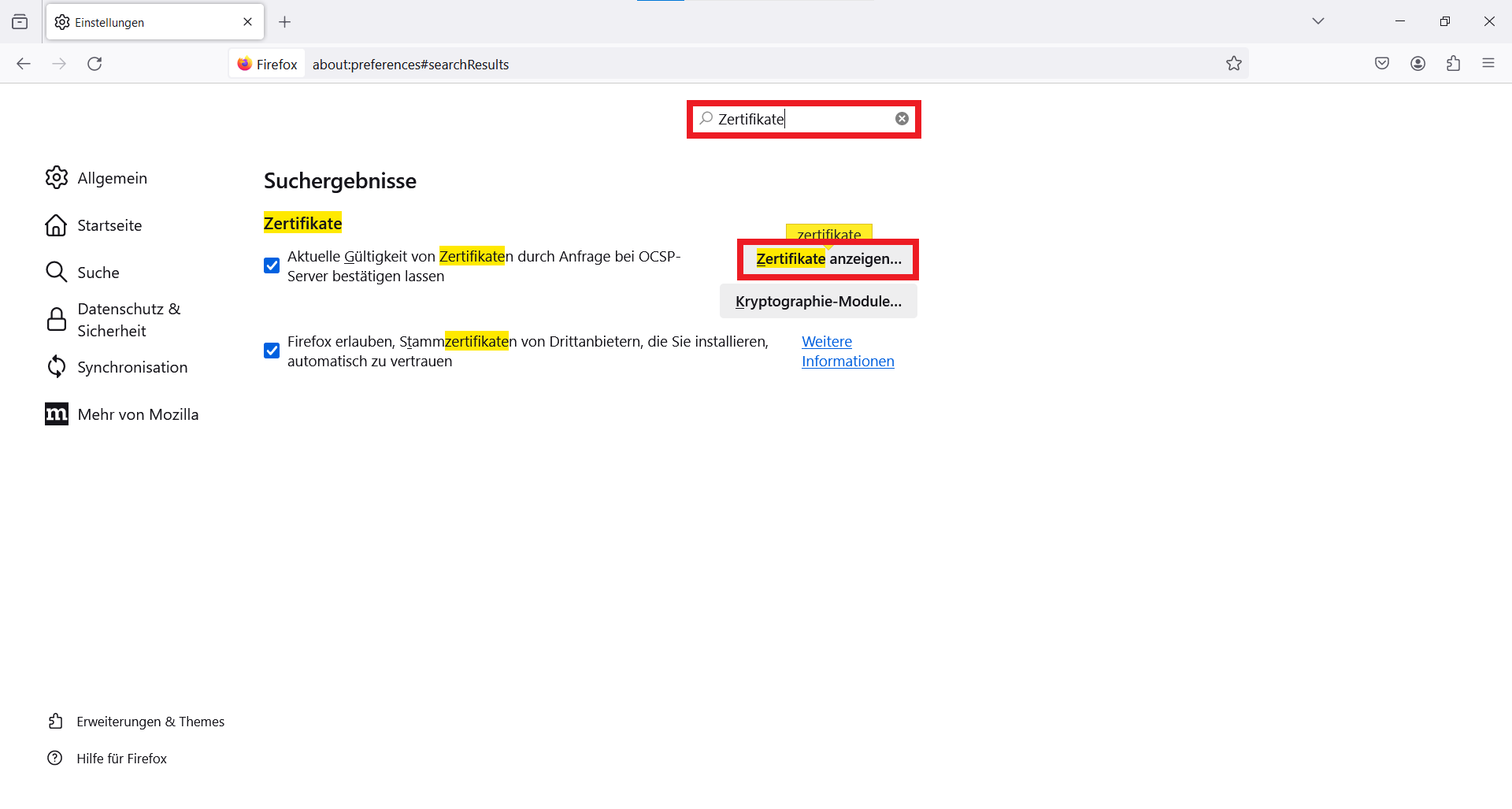Click the reload page icon
Image resolution: width=1512 pixels, height=809 pixels.
(94, 64)
